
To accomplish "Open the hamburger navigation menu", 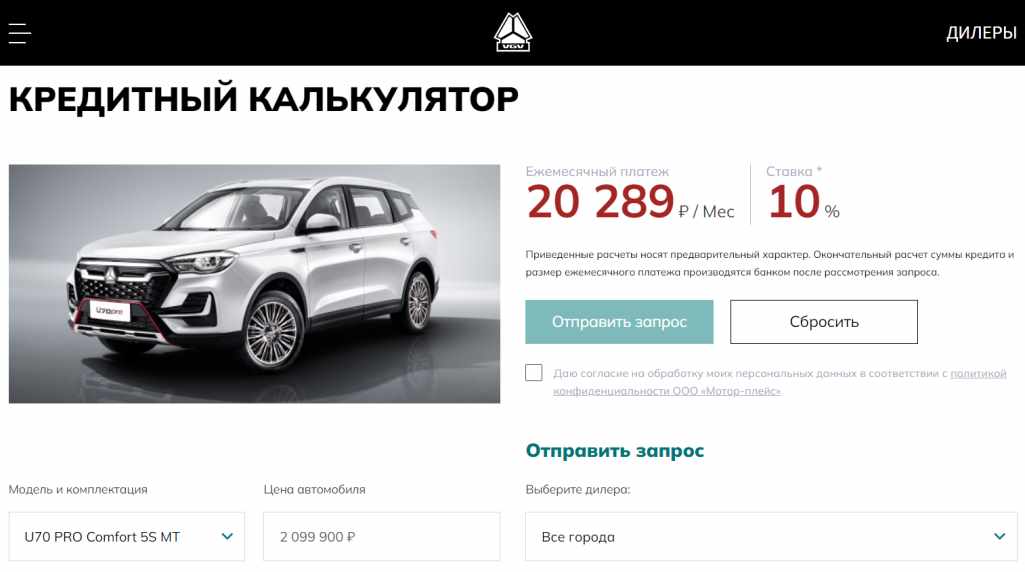I will click(20, 33).
